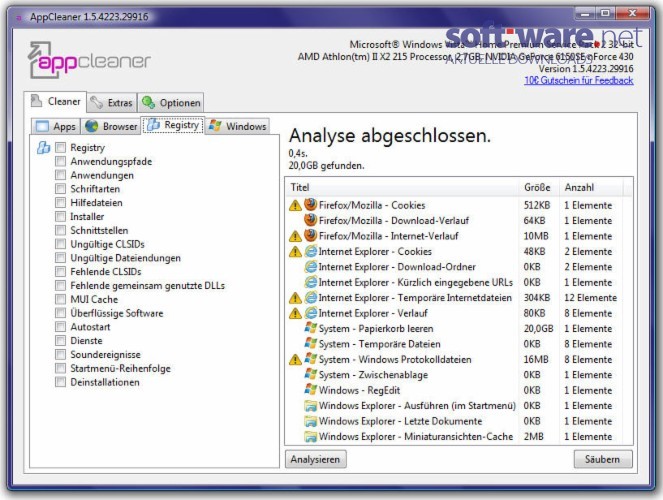
Task: Click warning icon beside Windows Protokolldateien
Action: pyautogui.click(x=295, y=360)
